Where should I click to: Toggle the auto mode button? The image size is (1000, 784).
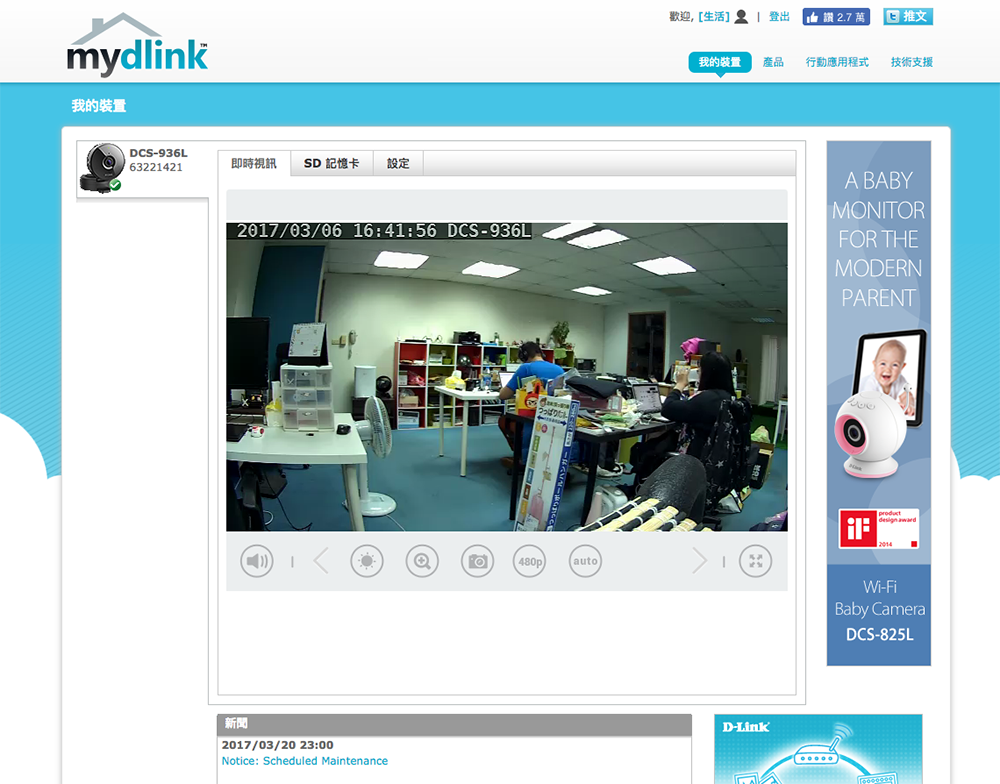(x=585, y=561)
